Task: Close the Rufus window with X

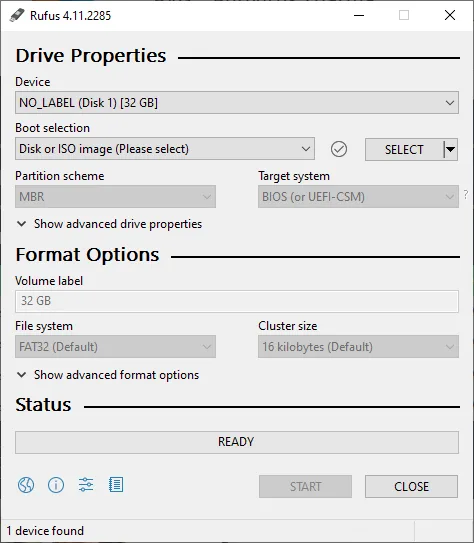Action: [x=450, y=15]
